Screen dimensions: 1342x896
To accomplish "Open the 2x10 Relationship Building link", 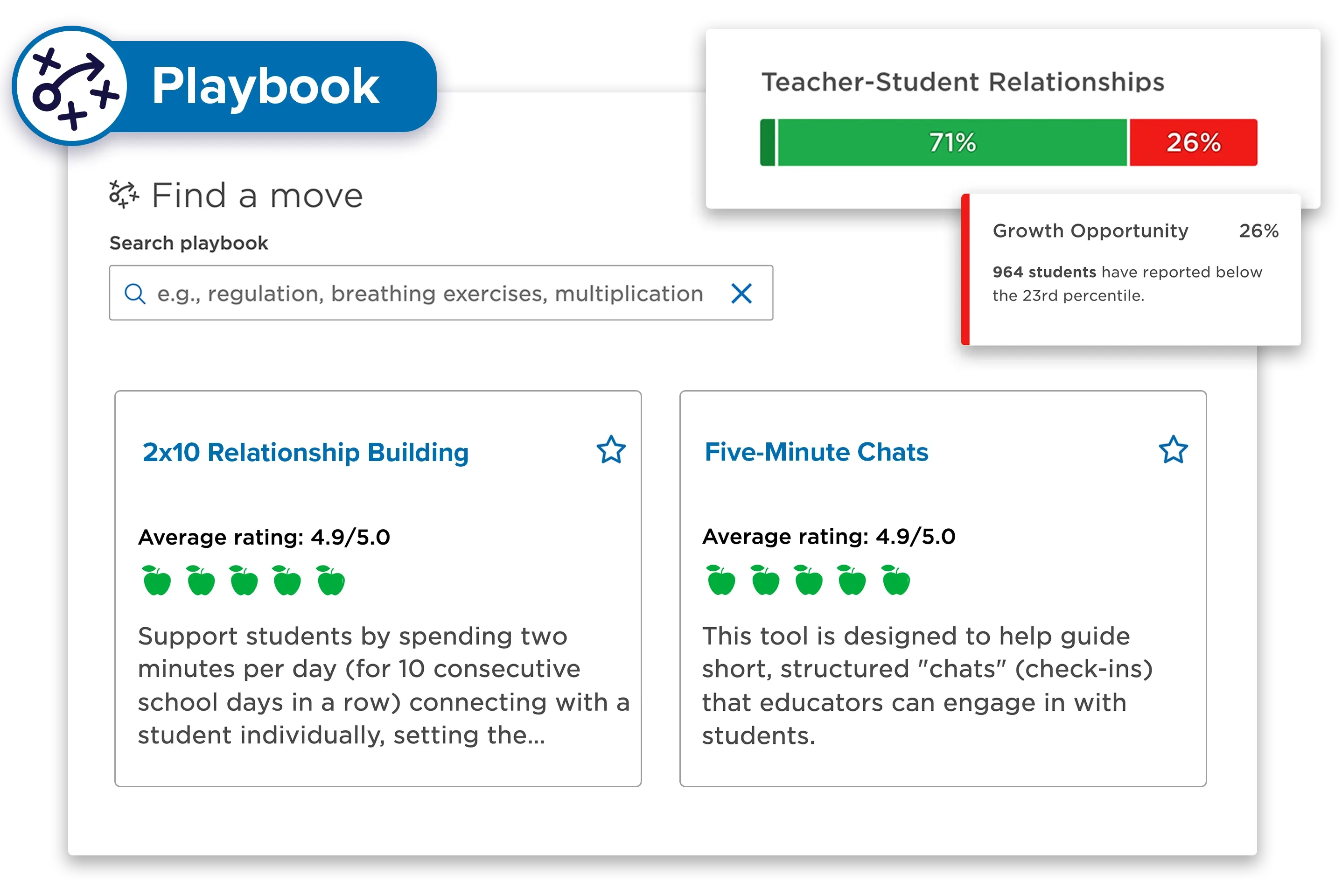I will 306,453.
